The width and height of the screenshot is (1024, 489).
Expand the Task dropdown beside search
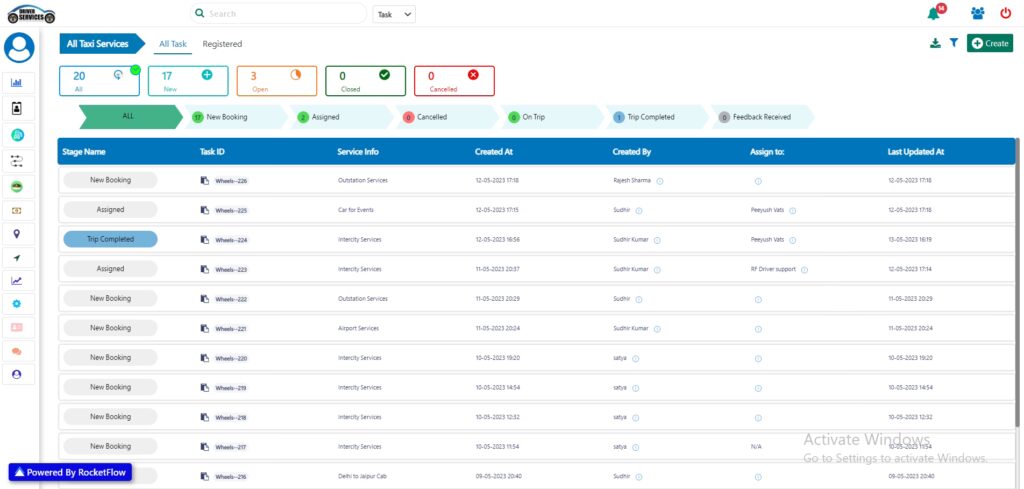click(394, 14)
